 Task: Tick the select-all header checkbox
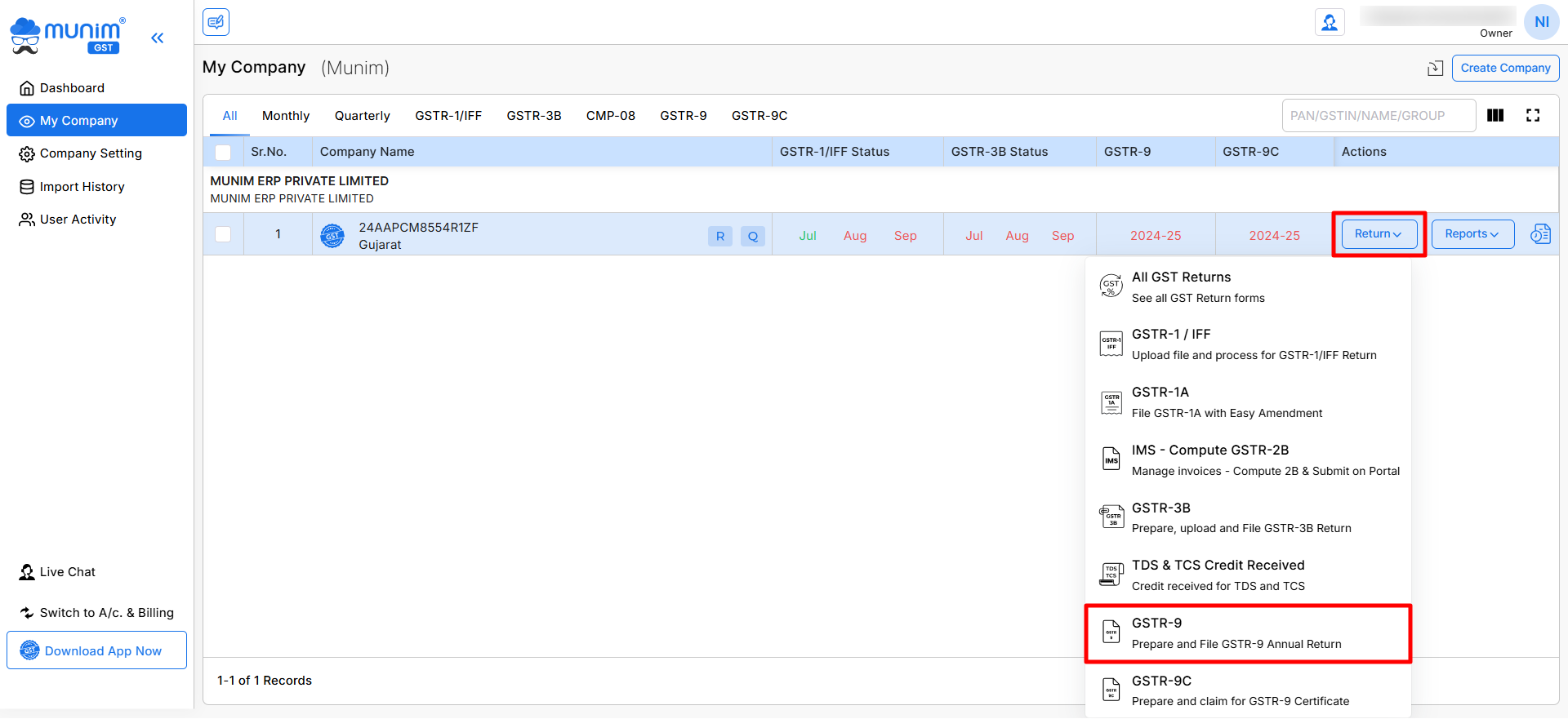pyautogui.click(x=223, y=153)
